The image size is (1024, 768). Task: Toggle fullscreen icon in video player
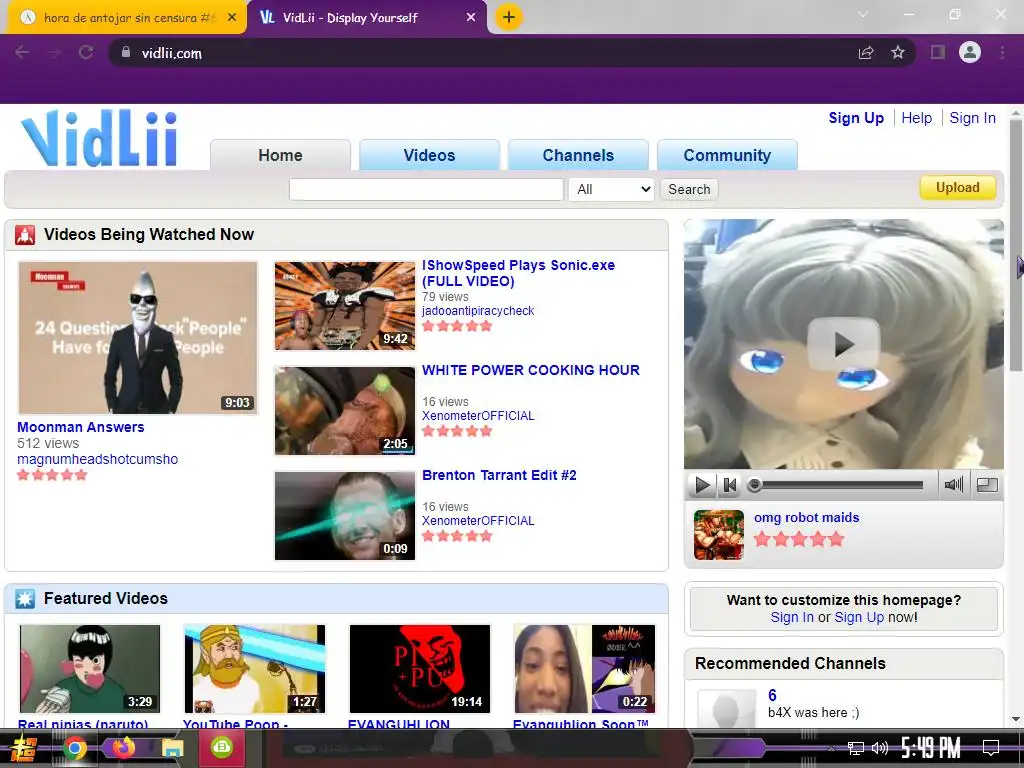pos(987,485)
